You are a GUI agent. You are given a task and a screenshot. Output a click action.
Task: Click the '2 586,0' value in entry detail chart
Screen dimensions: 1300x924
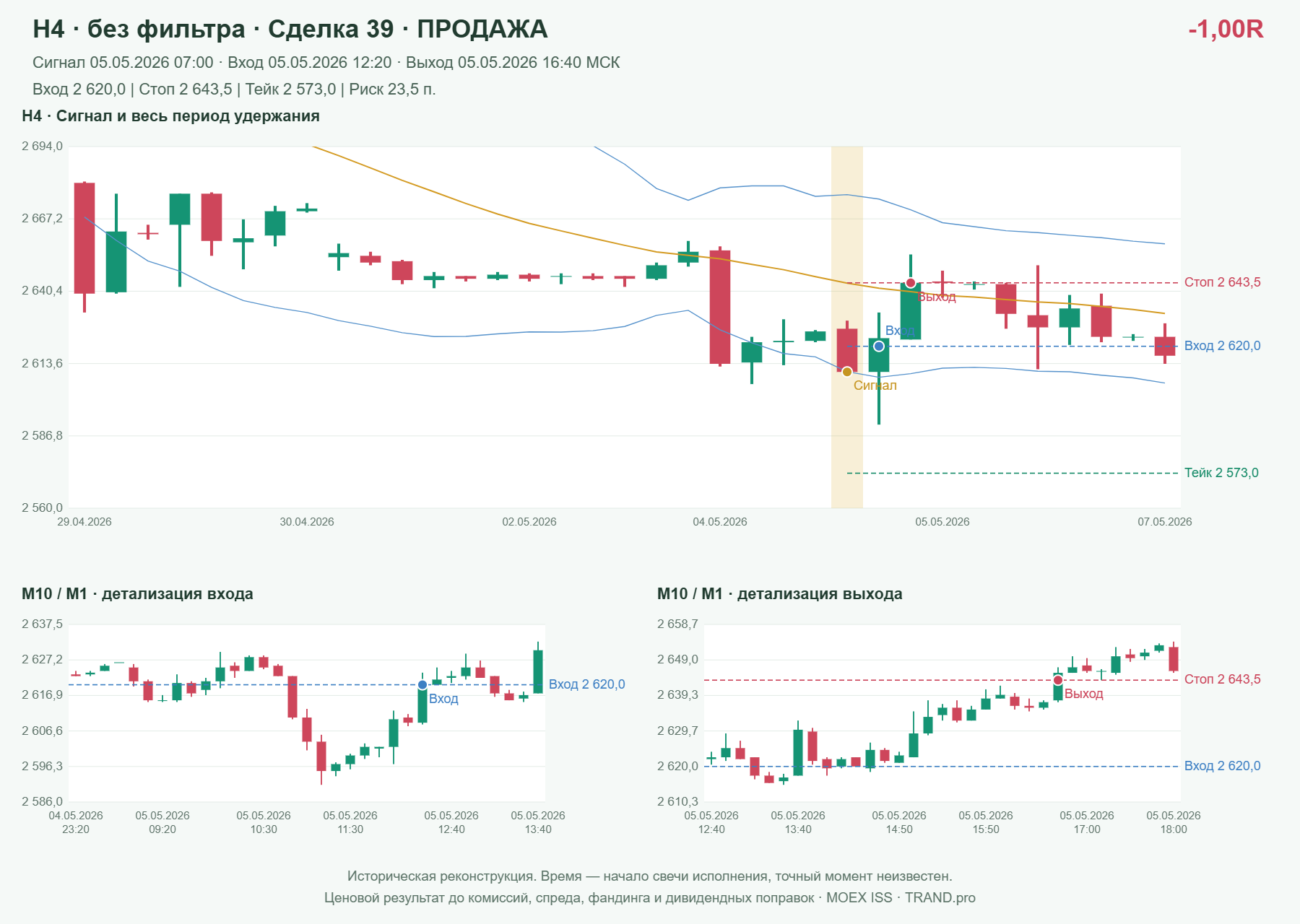click(x=42, y=802)
